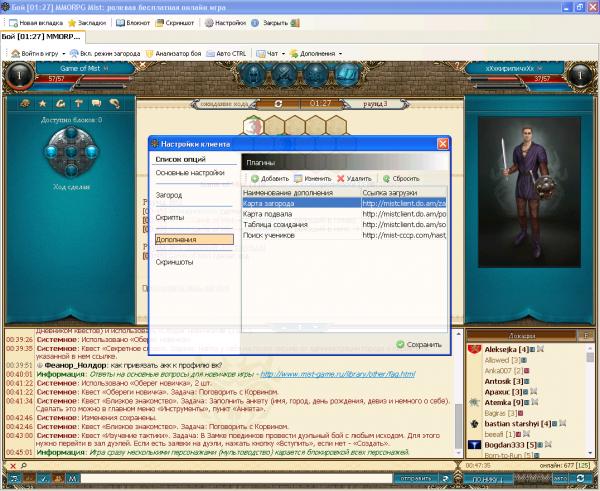The image size is (600, 491).
Task: Click the refresh icon beside the 01:27 timer
Action: point(278,104)
